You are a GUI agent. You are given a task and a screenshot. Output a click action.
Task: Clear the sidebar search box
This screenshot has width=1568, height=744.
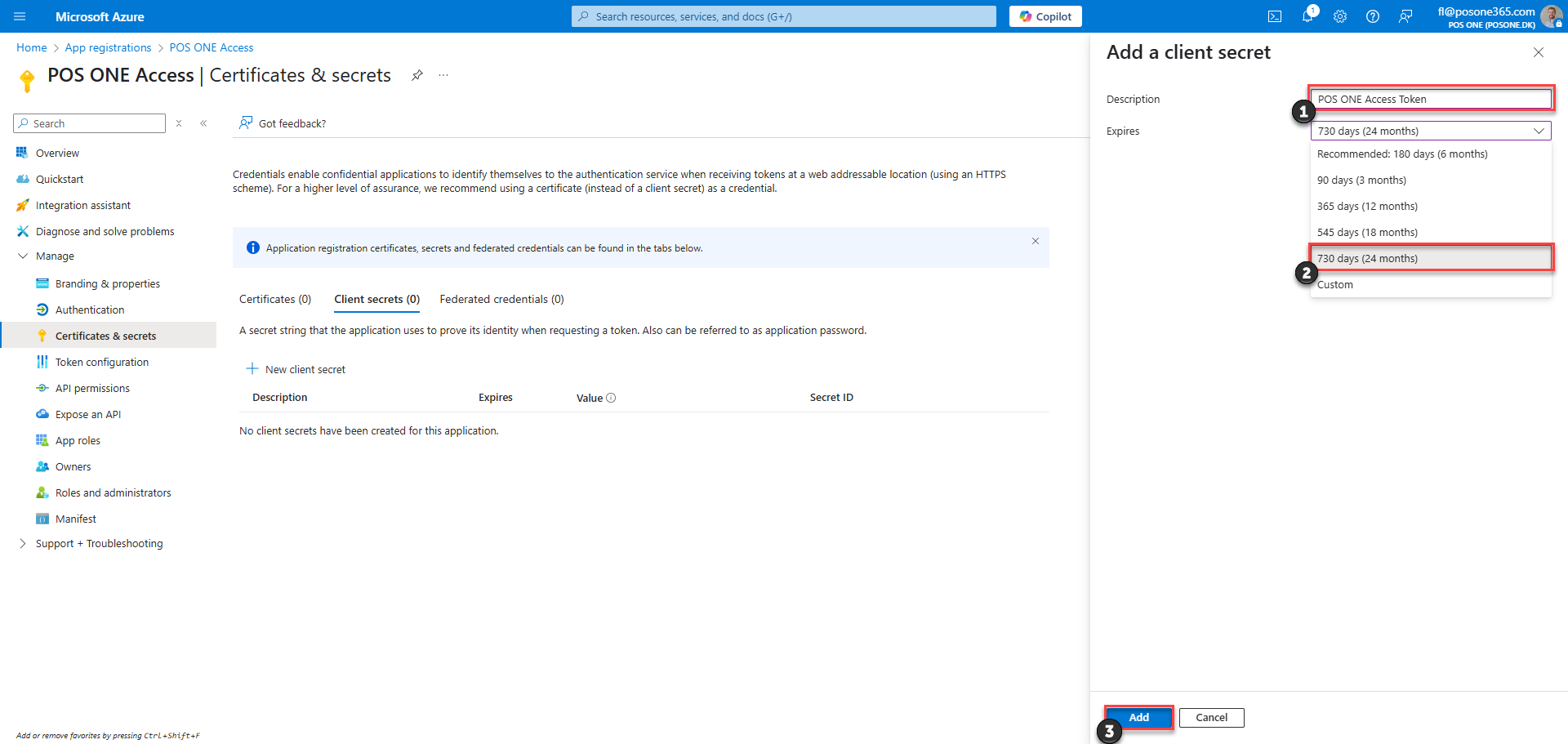click(179, 123)
